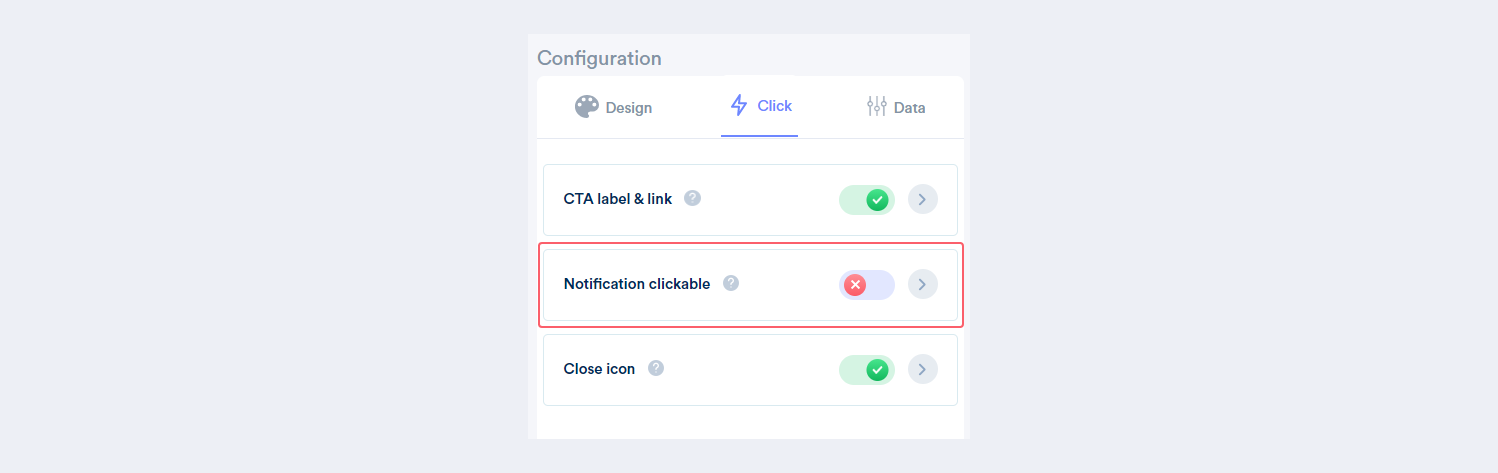Enable the Notification clickable switch
Image resolution: width=1498 pixels, height=473 pixels.
[x=866, y=285]
